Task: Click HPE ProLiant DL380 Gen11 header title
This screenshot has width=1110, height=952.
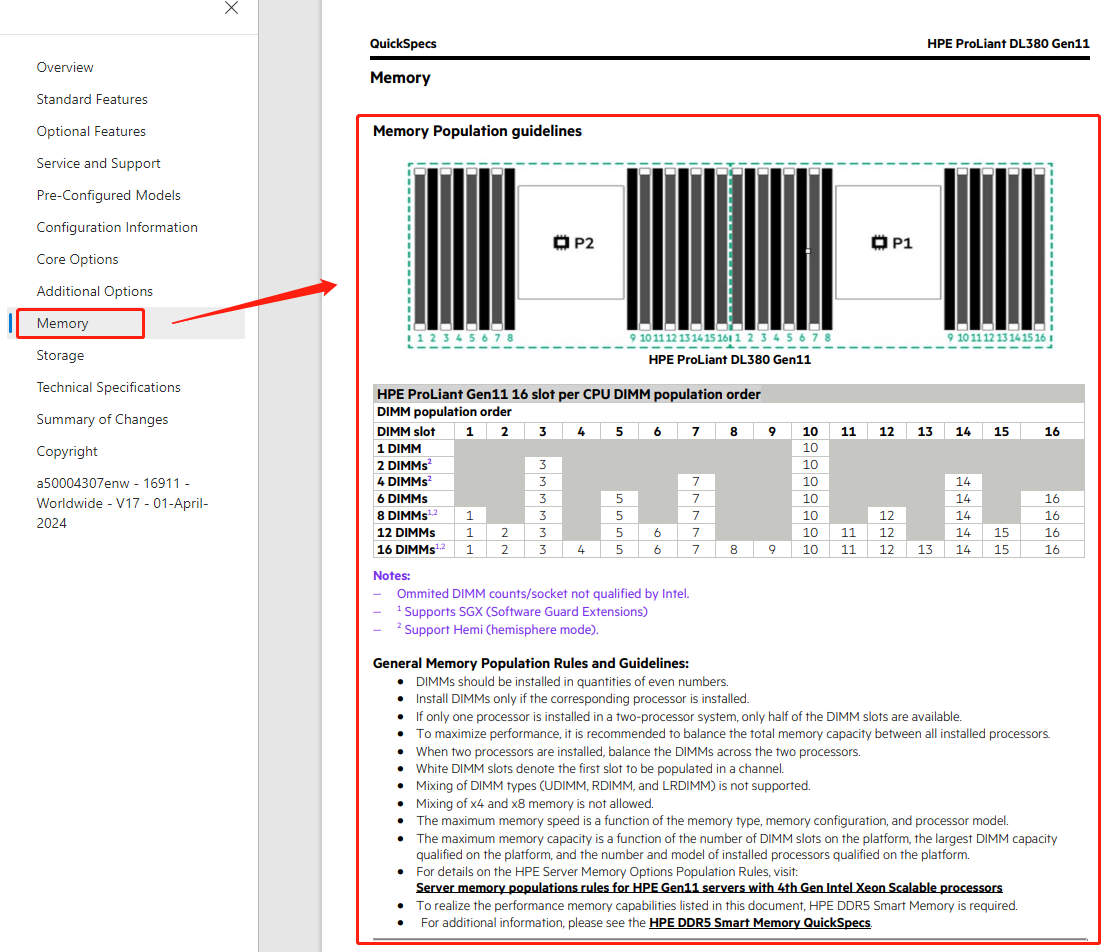Action: (x=1008, y=43)
